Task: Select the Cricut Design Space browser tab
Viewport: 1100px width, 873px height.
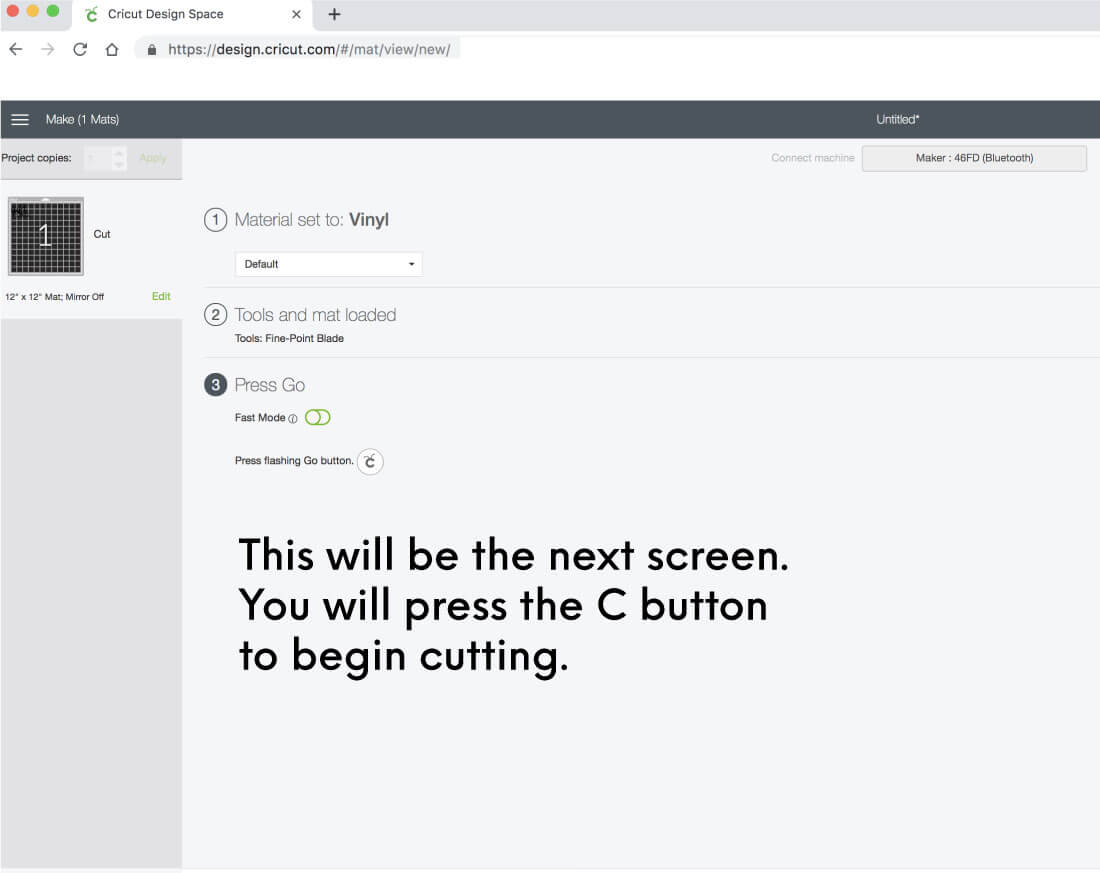Action: [x=192, y=15]
